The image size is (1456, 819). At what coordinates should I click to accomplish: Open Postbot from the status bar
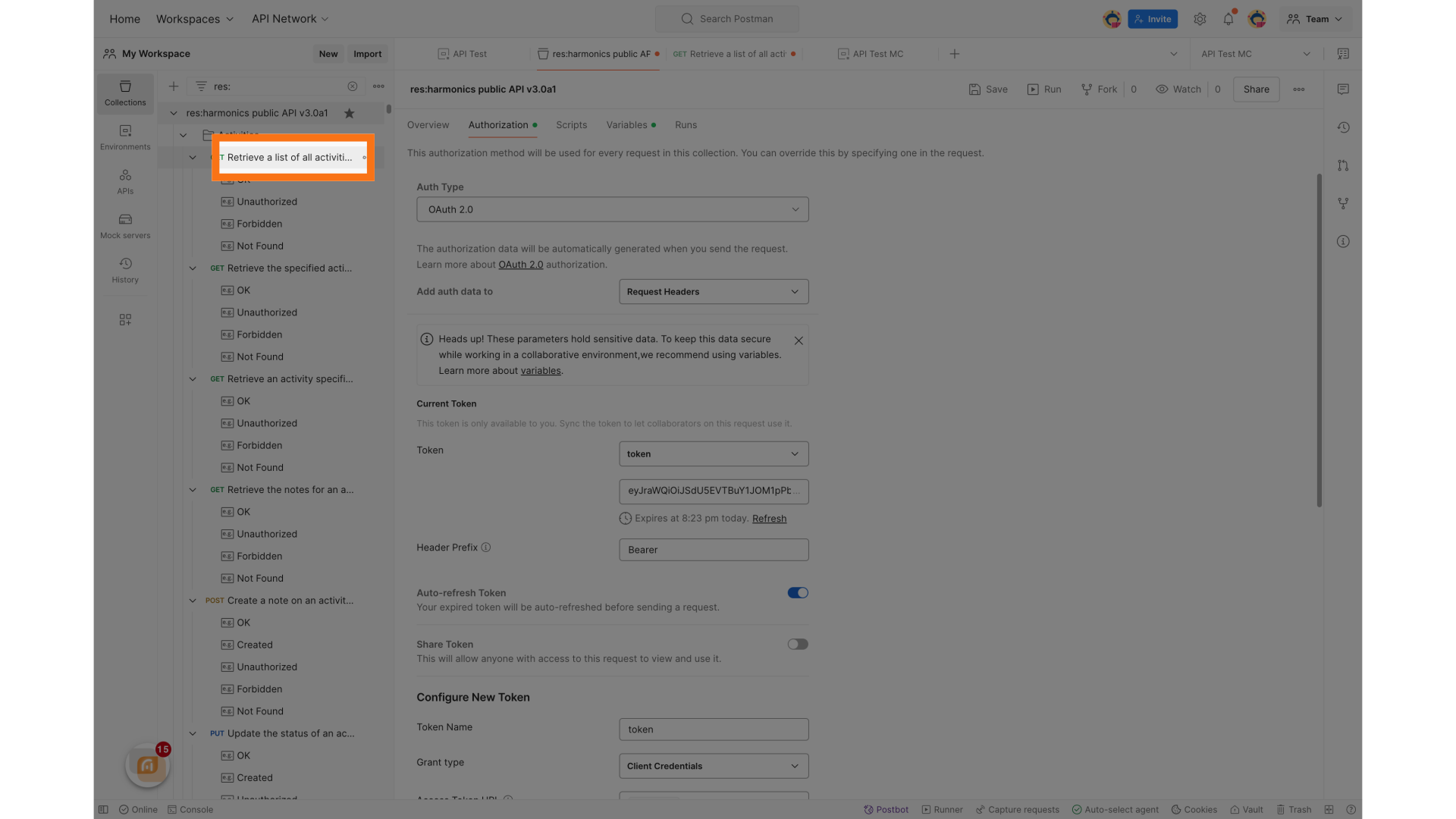click(886, 809)
